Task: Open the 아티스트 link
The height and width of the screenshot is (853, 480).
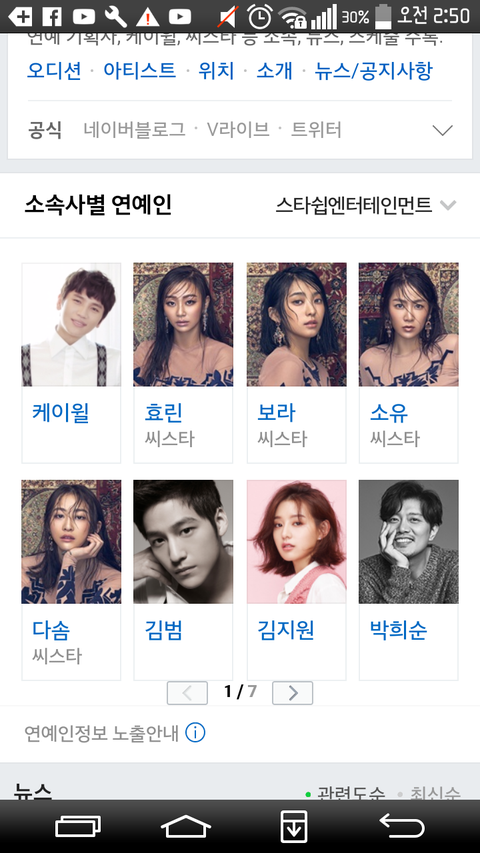Action: point(140,70)
